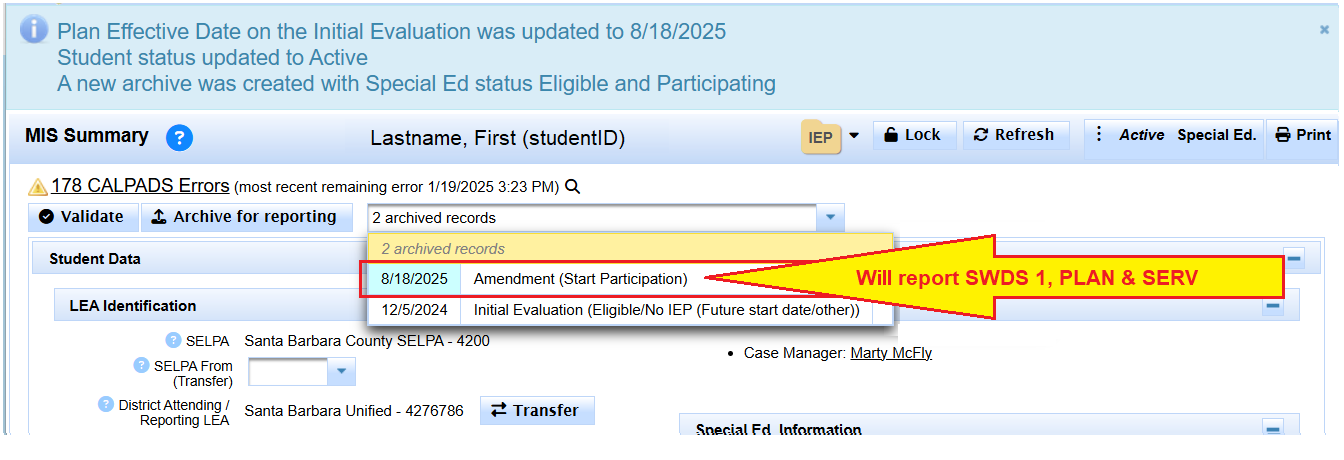
Task: Click the info icon in notification banner
Action: click(33, 30)
